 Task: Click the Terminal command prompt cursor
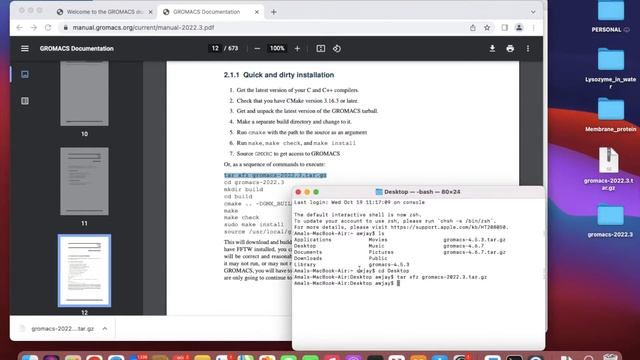click(398, 283)
